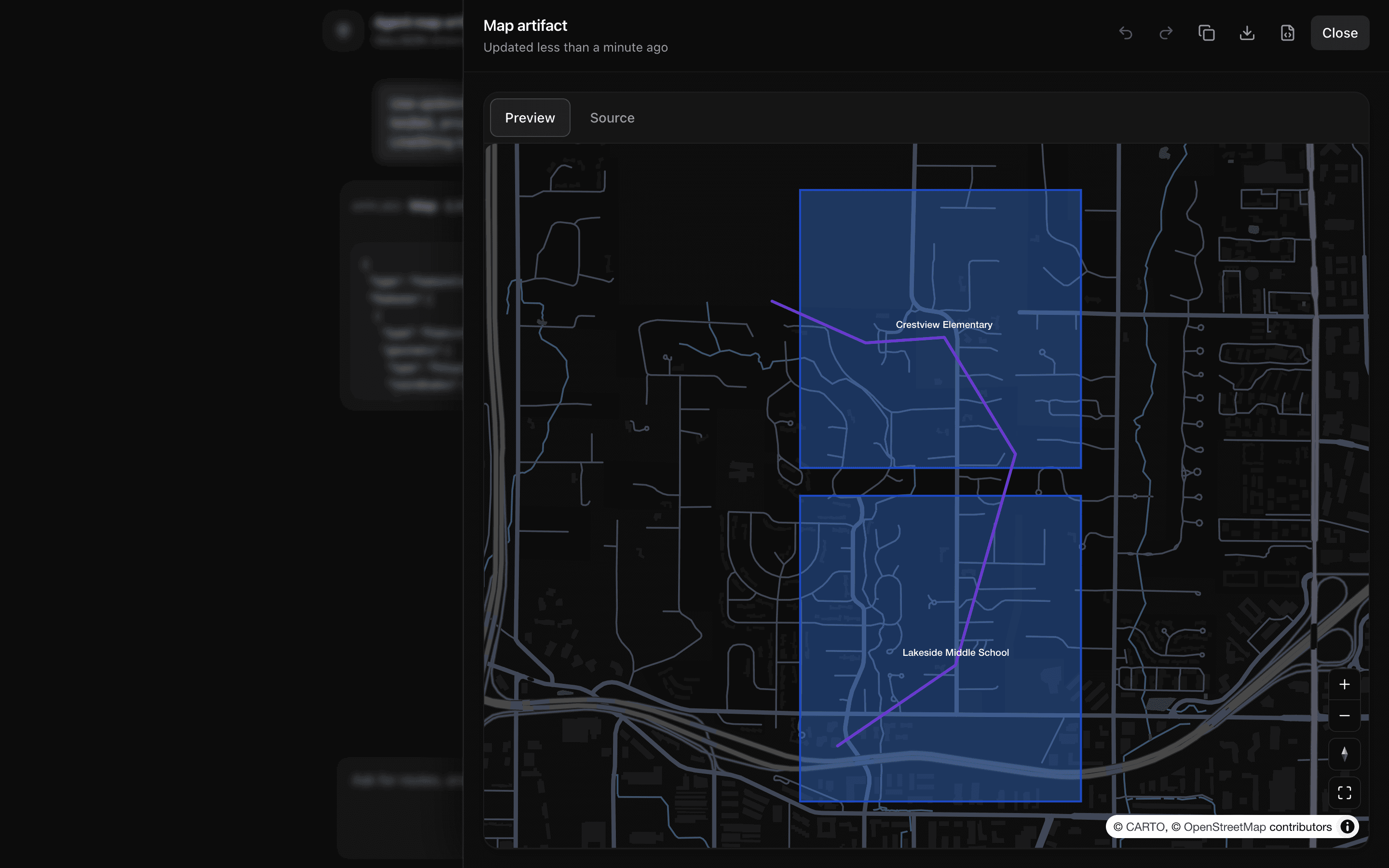Open the copy-as-code file icon
The width and height of the screenshot is (1389, 868).
click(x=1286, y=33)
